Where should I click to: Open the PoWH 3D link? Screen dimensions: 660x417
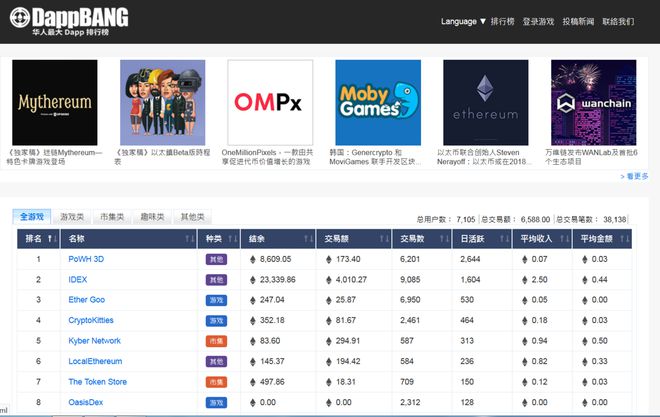[x=86, y=259]
